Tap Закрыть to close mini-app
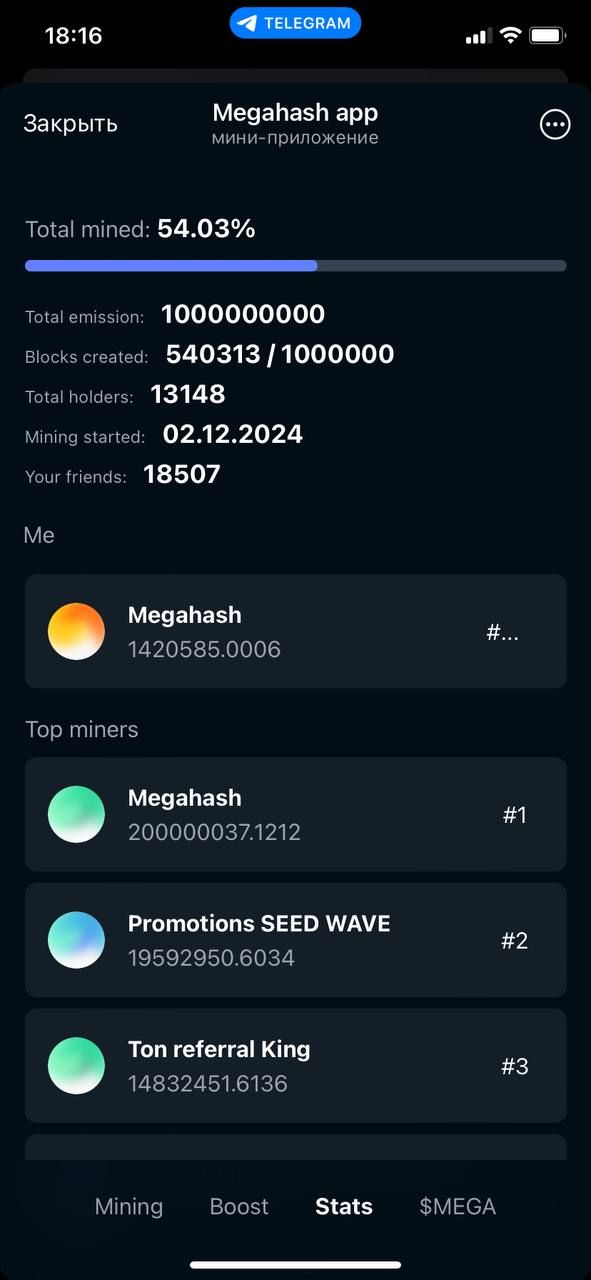The width and height of the screenshot is (591, 1280). pos(71,124)
